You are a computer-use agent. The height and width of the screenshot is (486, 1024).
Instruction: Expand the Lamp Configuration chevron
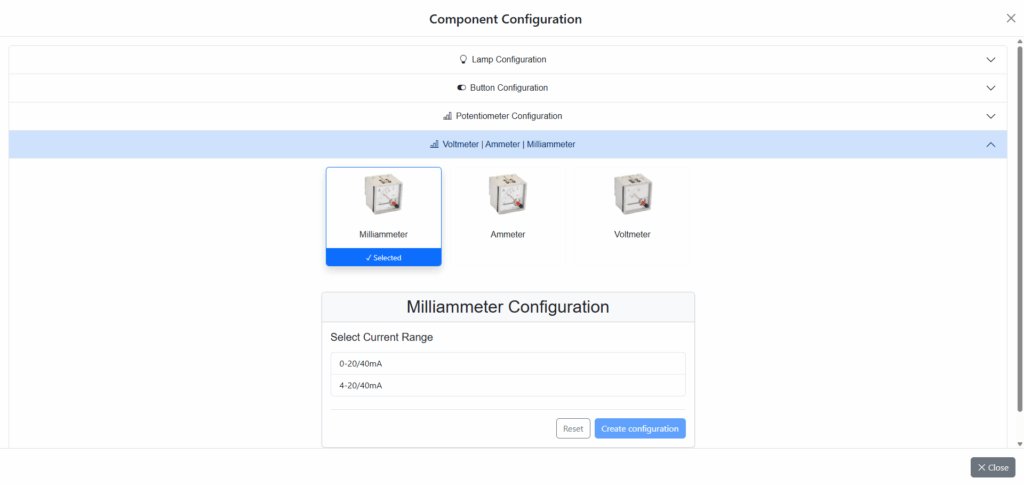coord(990,60)
